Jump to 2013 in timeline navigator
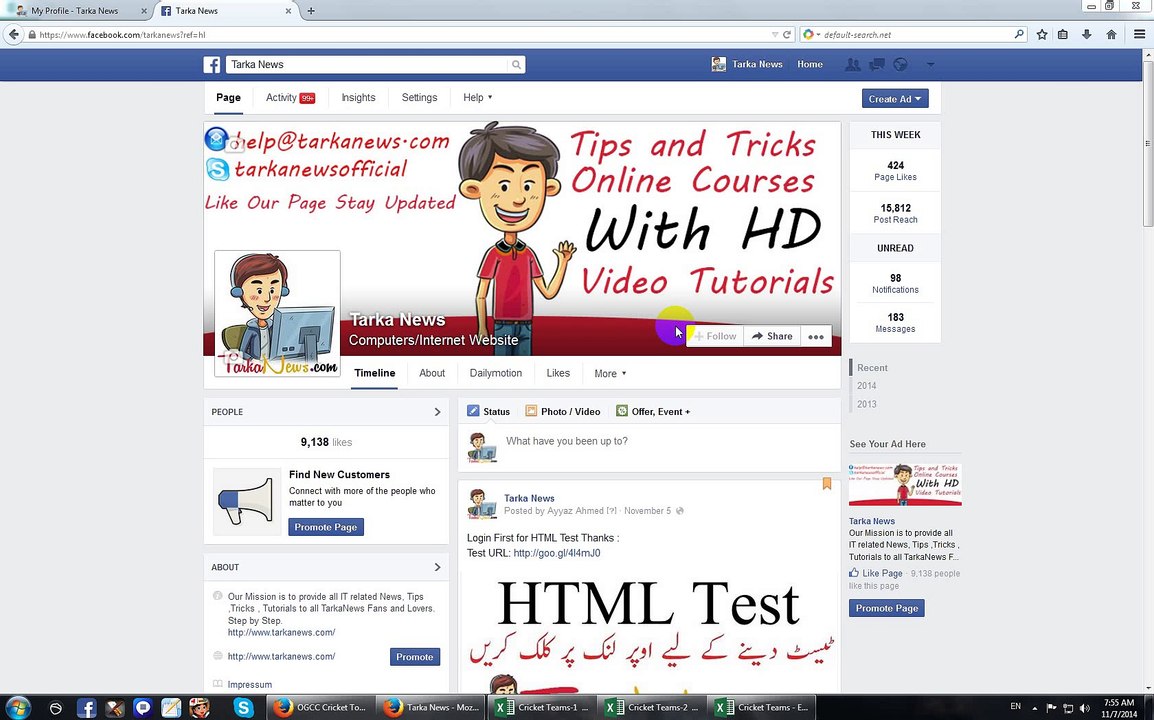The height and width of the screenshot is (720, 1154). tap(867, 404)
